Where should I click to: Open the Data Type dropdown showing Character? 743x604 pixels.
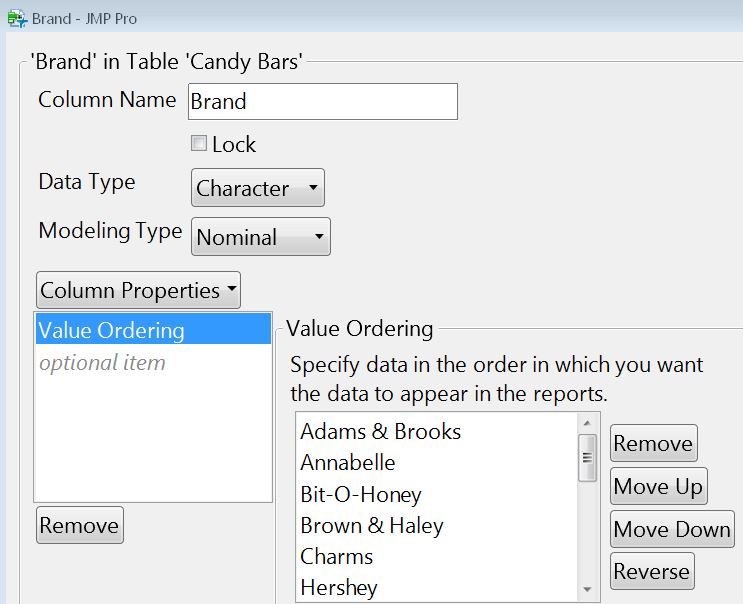coord(258,188)
